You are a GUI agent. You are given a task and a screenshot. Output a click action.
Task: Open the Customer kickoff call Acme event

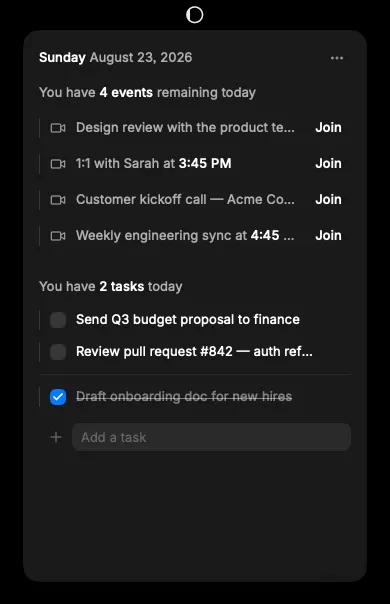185,200
